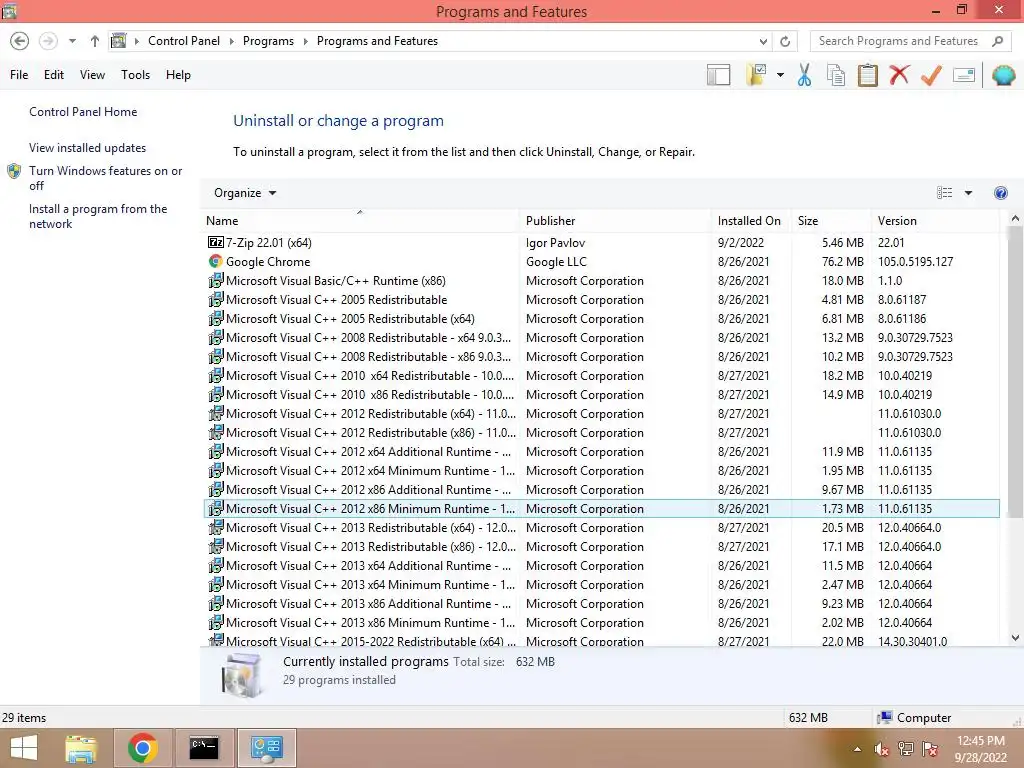Image resolution: width=1024 pixels, height=768 pixels.
Task: Click the Paste clipboard toolbar icon
Action: [867, 75]
